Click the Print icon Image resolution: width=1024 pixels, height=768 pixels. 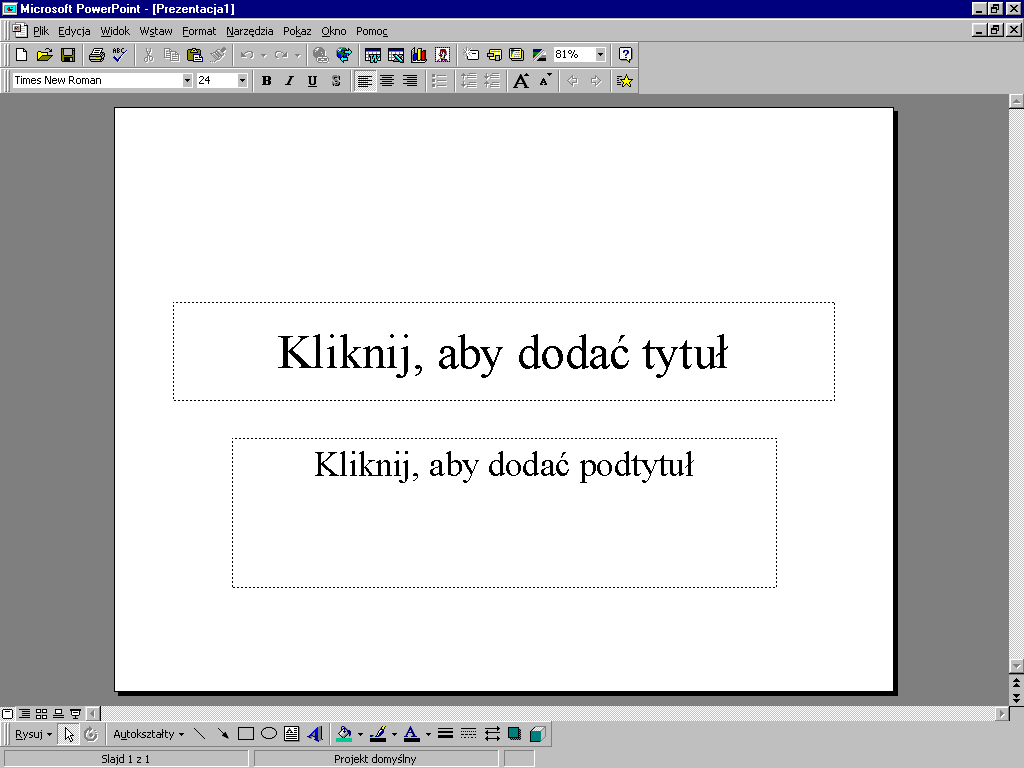[96, 55]
